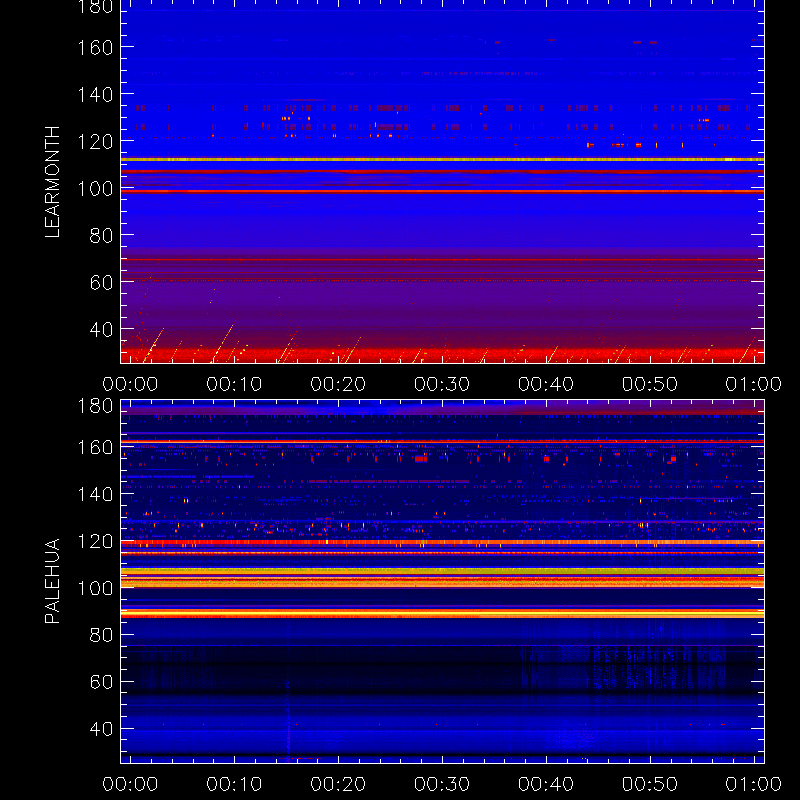
Task: Select the 40 tick label on LEARMONTH axis
Action: (101, 329)
